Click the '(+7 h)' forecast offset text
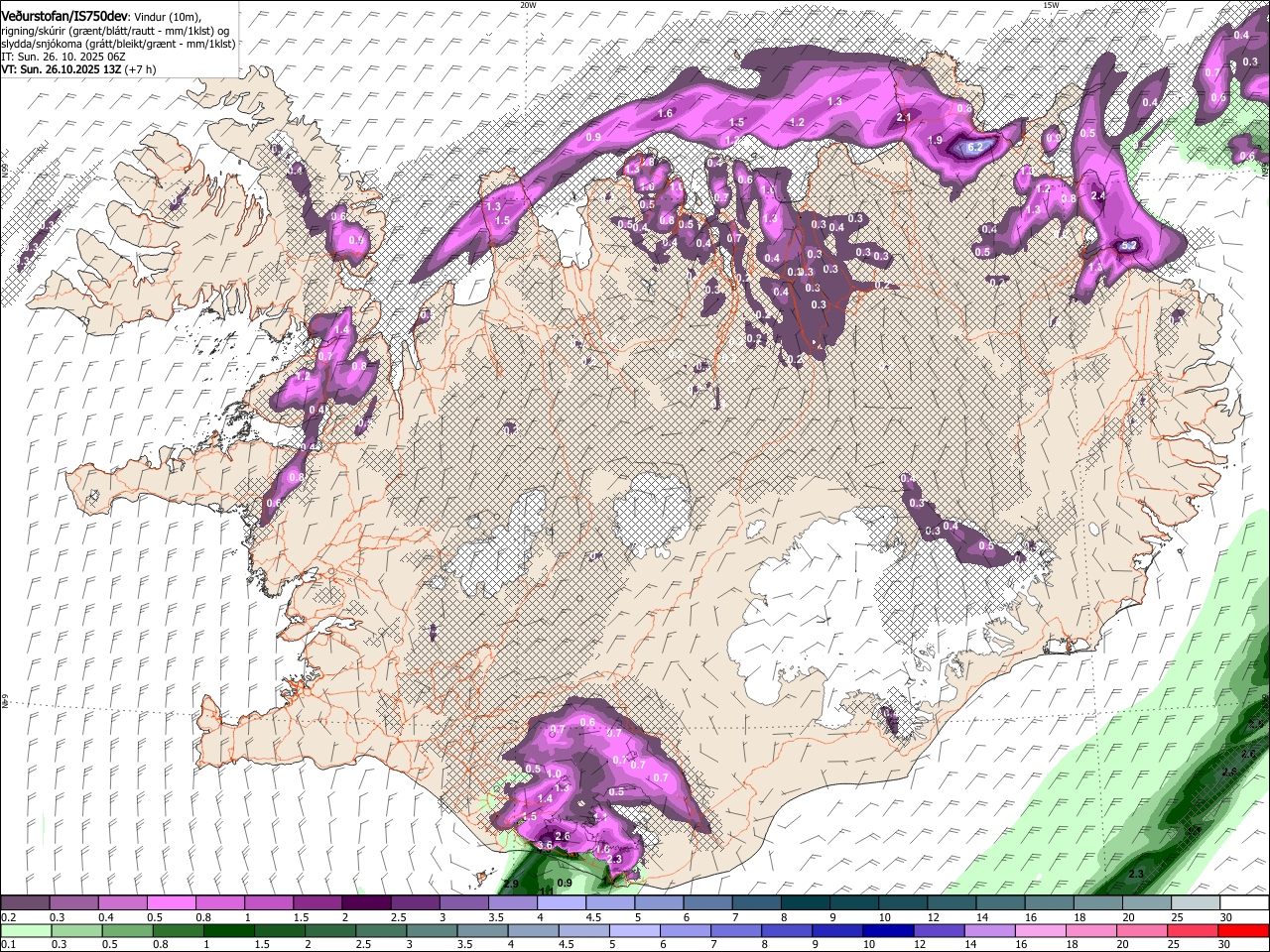1270x952 pixels. [139, 69]
